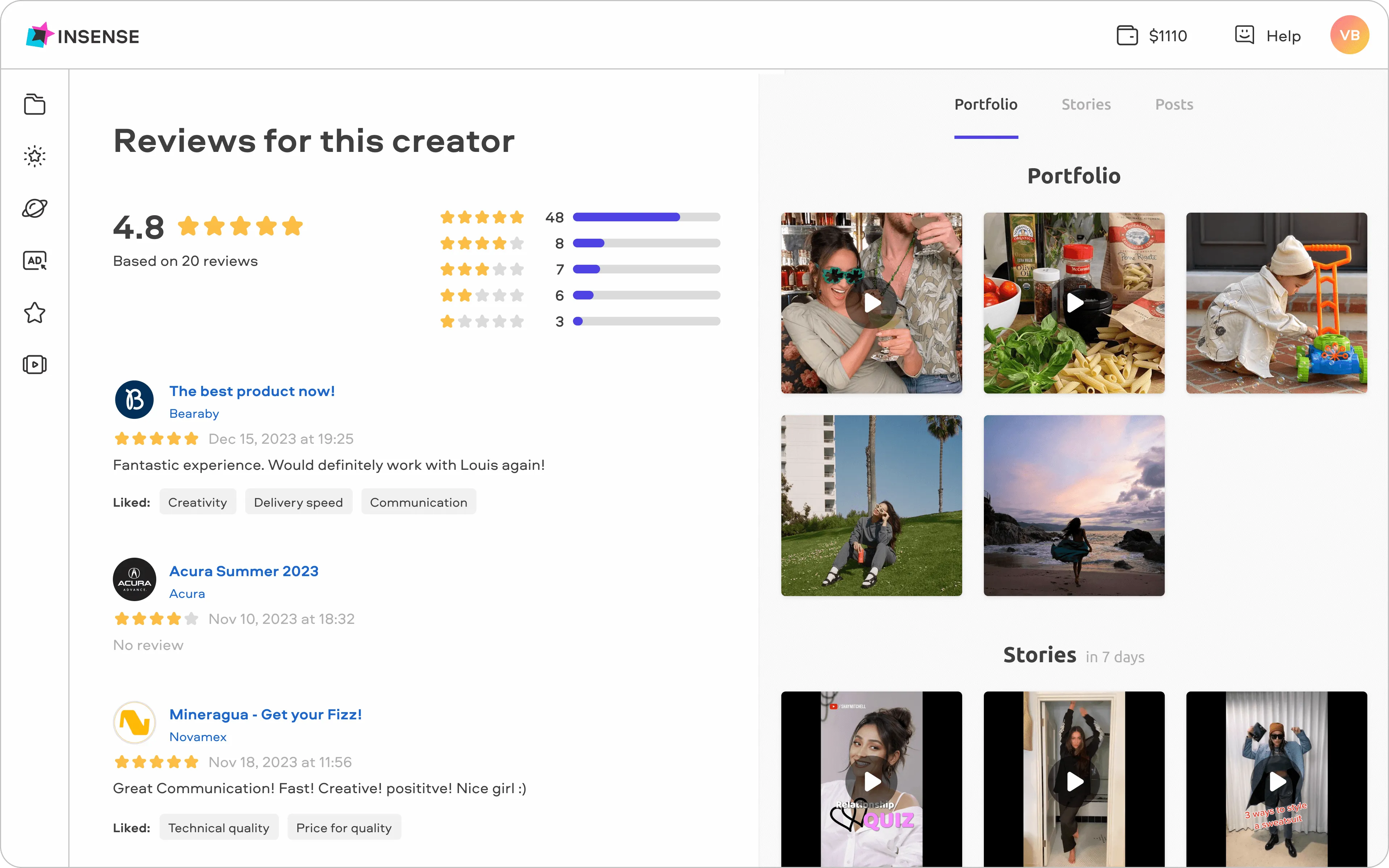Viewport: 1389px width, 868px height.
Task: Open the Acura Summer 2023 review
Action: (243, 571)
